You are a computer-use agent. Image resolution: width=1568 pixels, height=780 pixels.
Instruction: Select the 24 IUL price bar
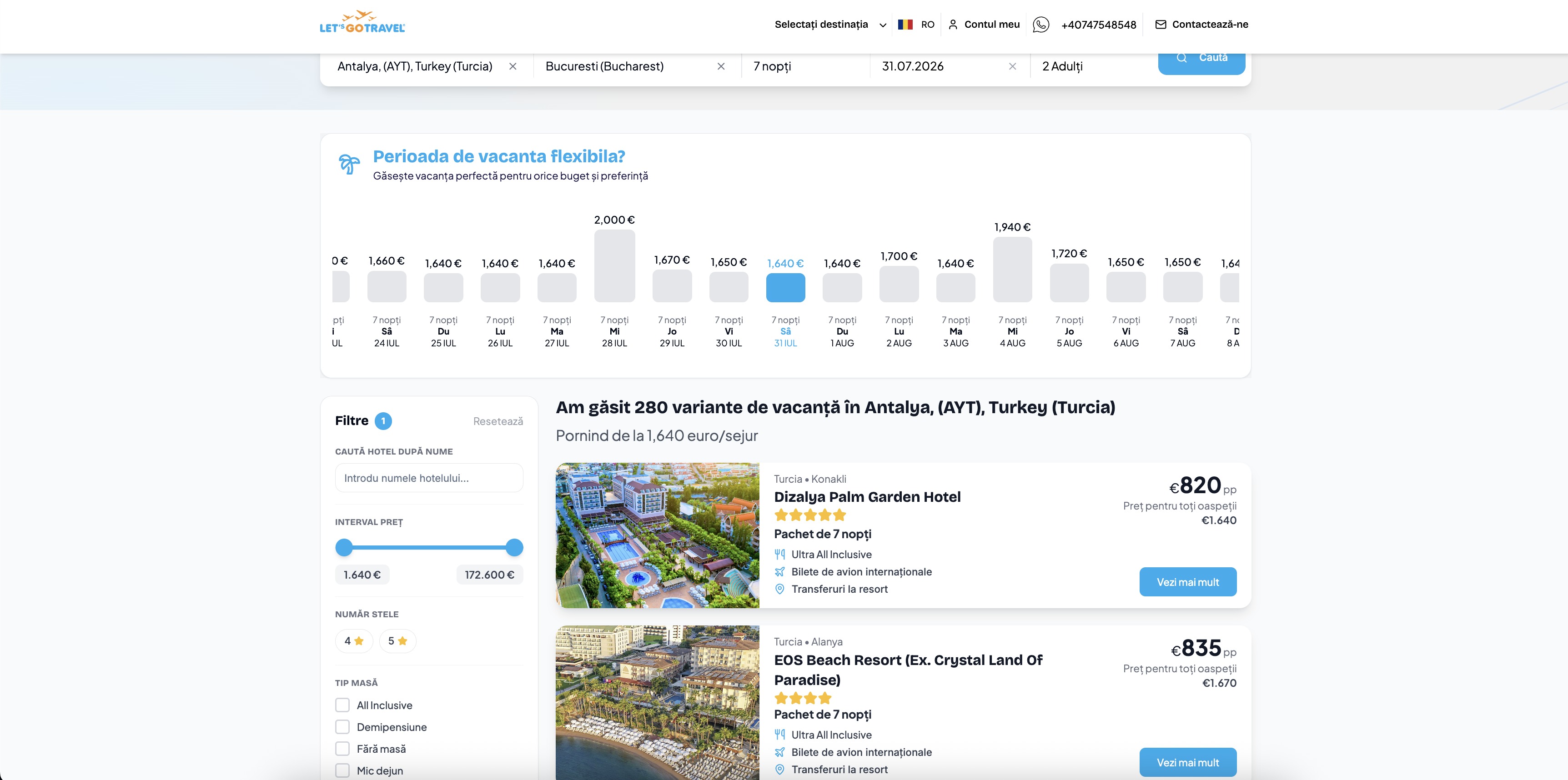pos(387,286)
